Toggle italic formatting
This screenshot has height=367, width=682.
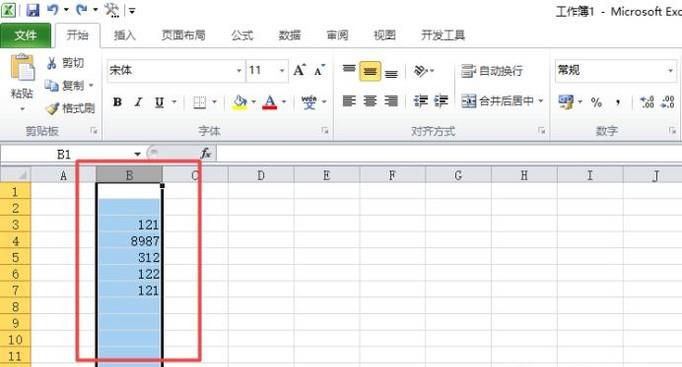click(x=138, y=102)
